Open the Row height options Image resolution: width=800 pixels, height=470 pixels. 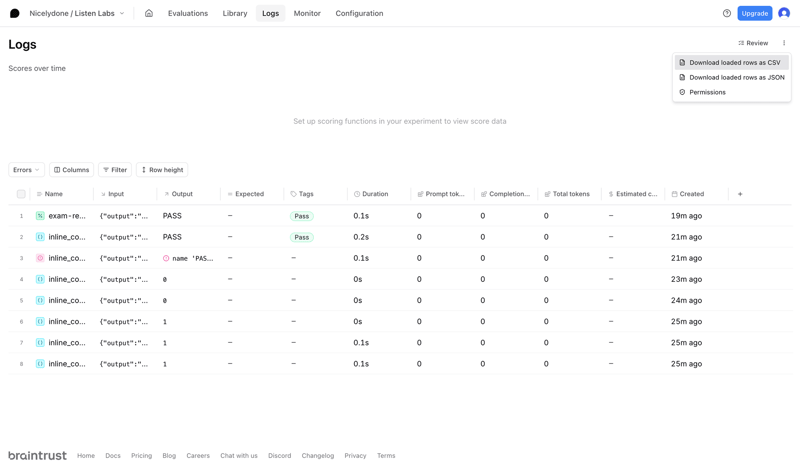click(162, 170)
